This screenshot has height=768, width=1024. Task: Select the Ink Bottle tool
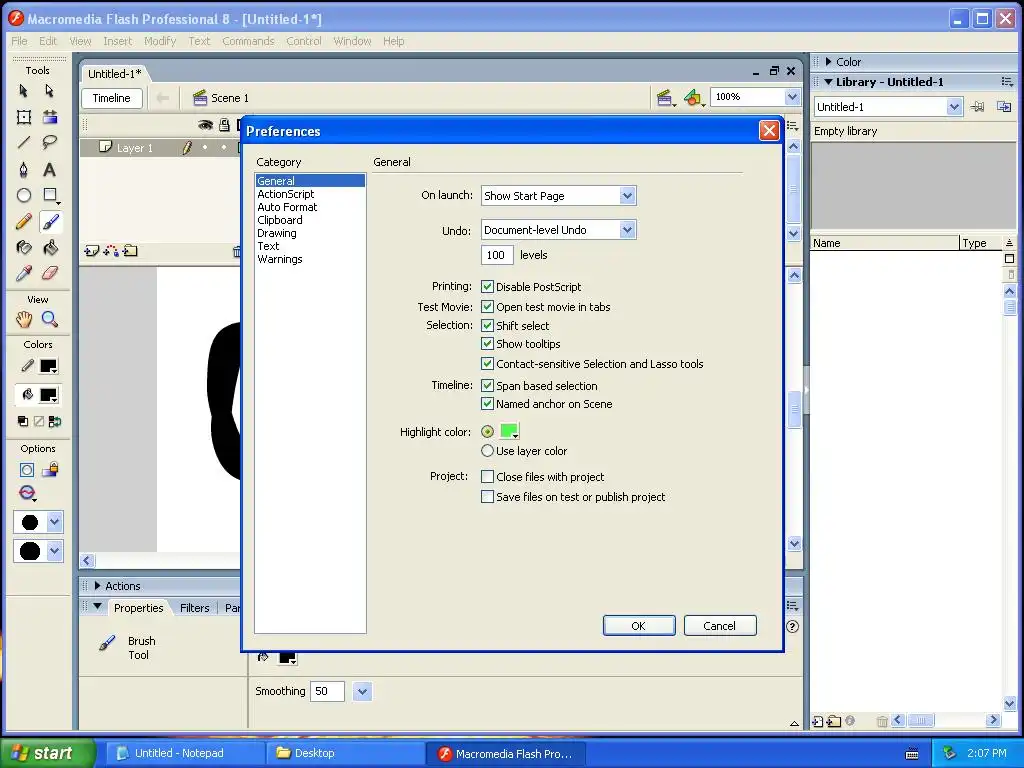24,248
